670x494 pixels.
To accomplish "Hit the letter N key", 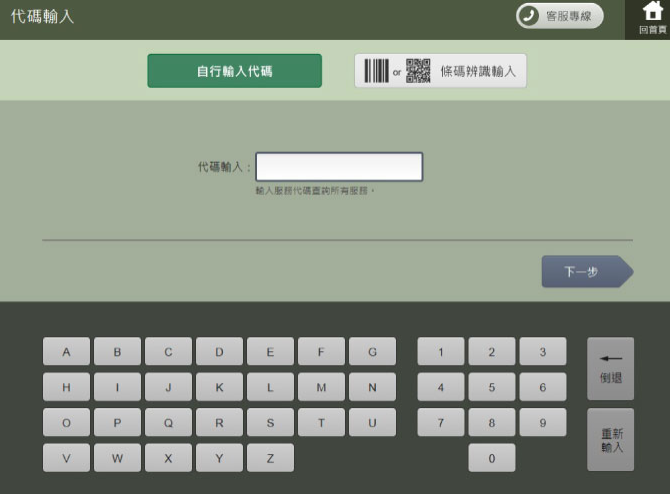I will [372, 387].
